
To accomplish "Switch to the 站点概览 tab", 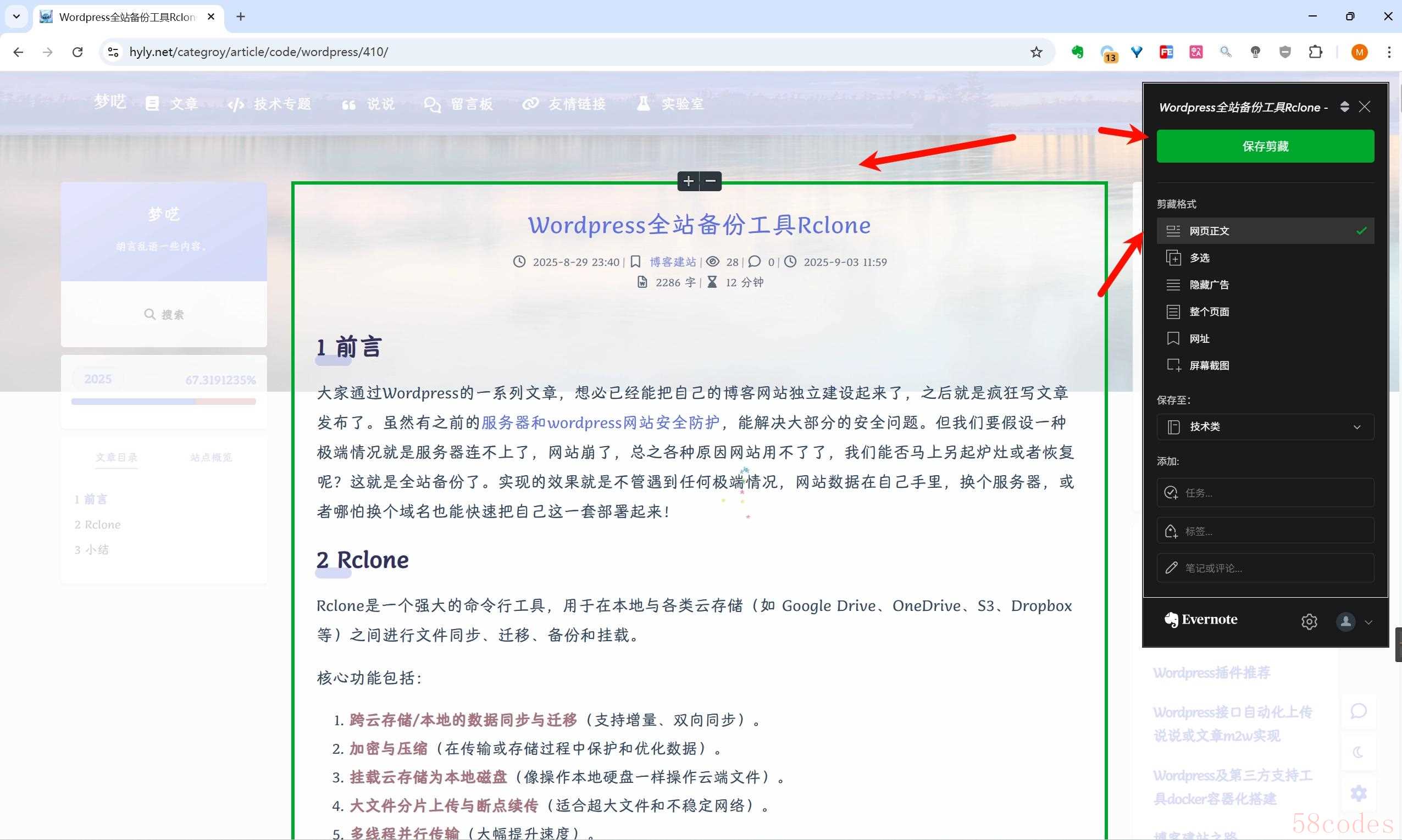I will (210, 458).
